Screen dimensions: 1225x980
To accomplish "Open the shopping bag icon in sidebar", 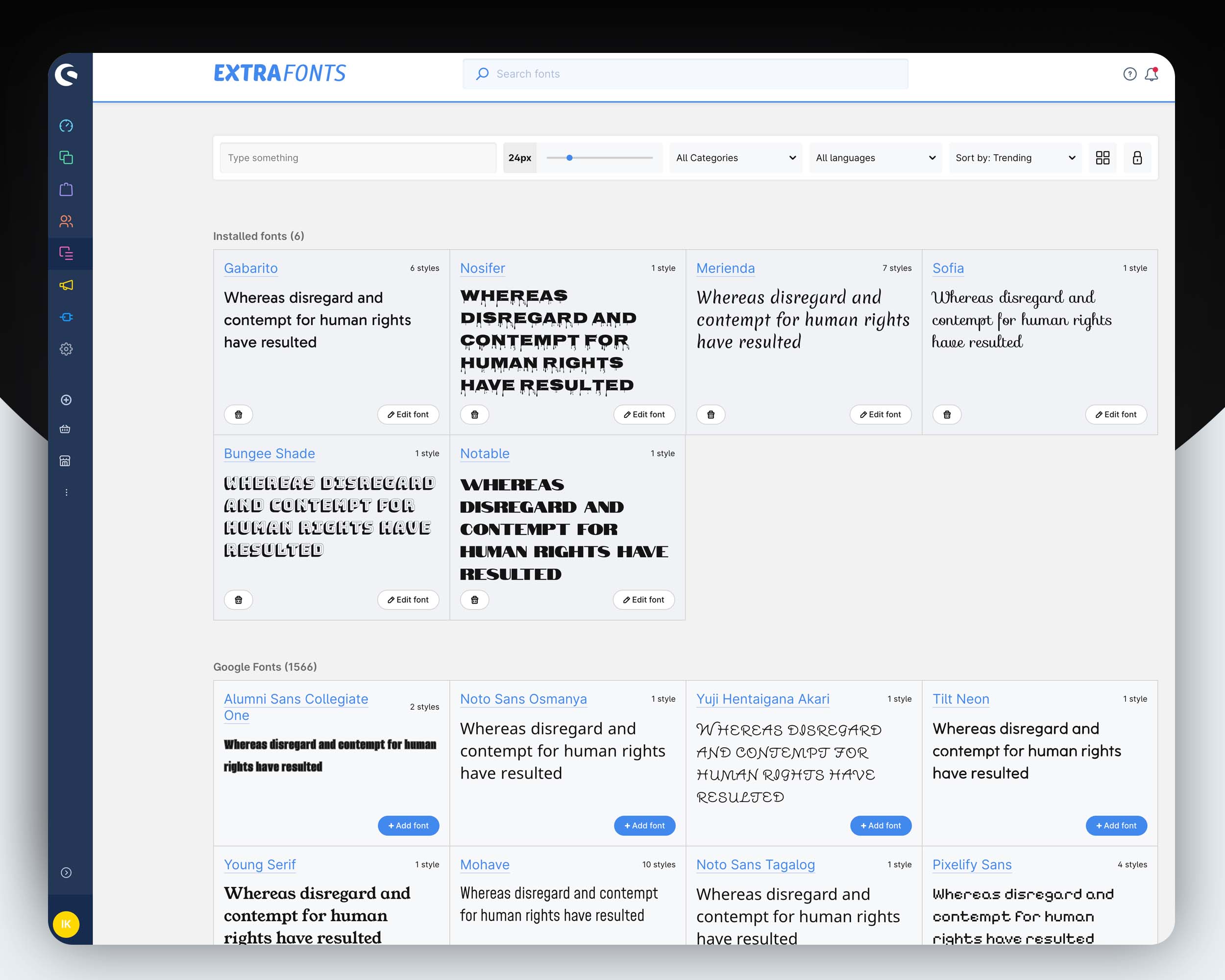I will pyautogui.click(x=66, y=189).
